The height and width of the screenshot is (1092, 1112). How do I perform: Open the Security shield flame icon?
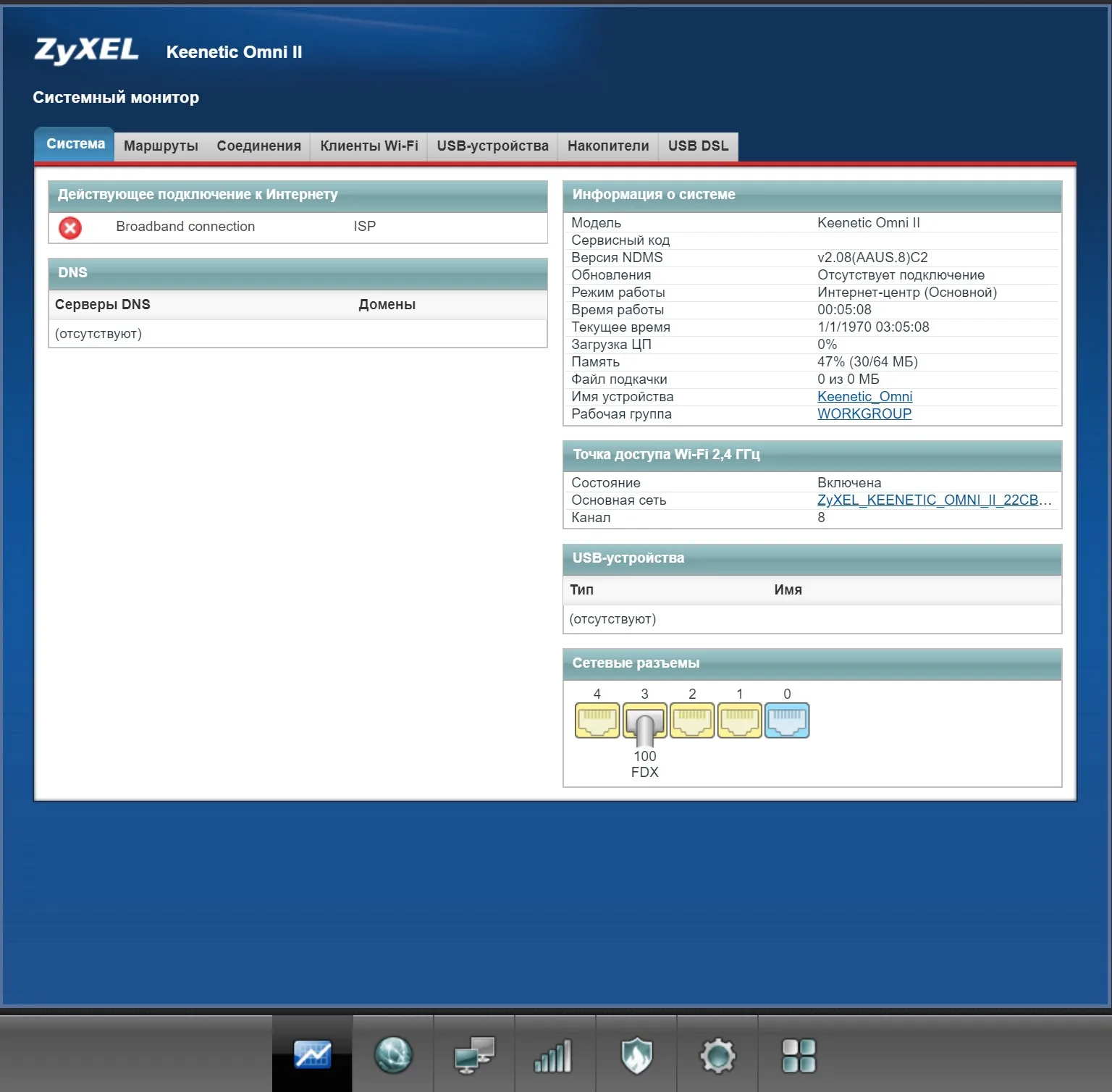pos(636,1056)
